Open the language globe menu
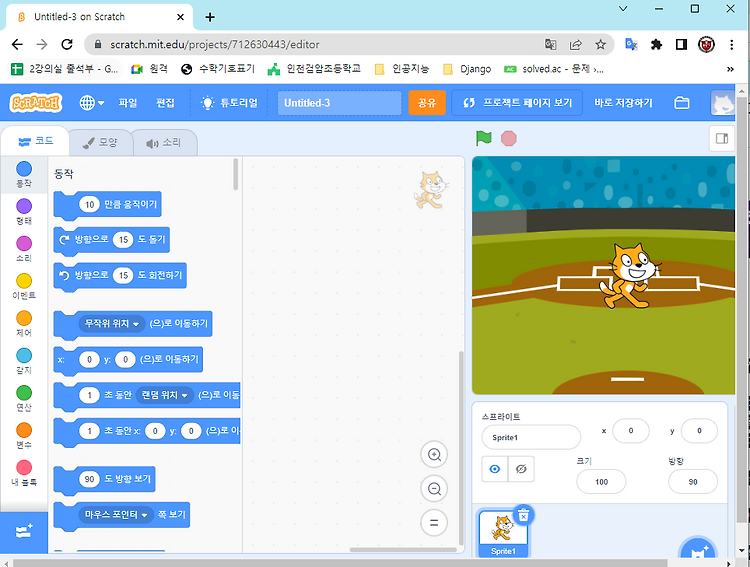Viewport: 750px width, 567px height. 92,103
